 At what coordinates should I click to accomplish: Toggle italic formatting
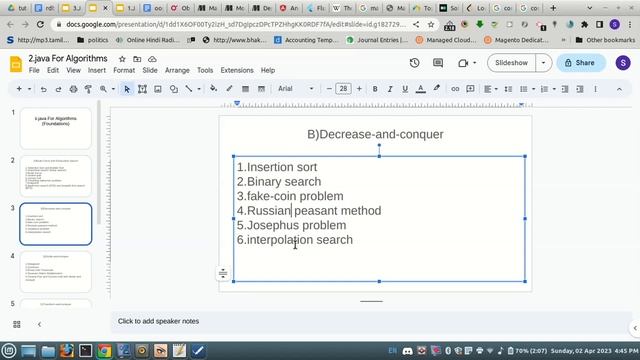pyautogui.click(x=390, y=89)
